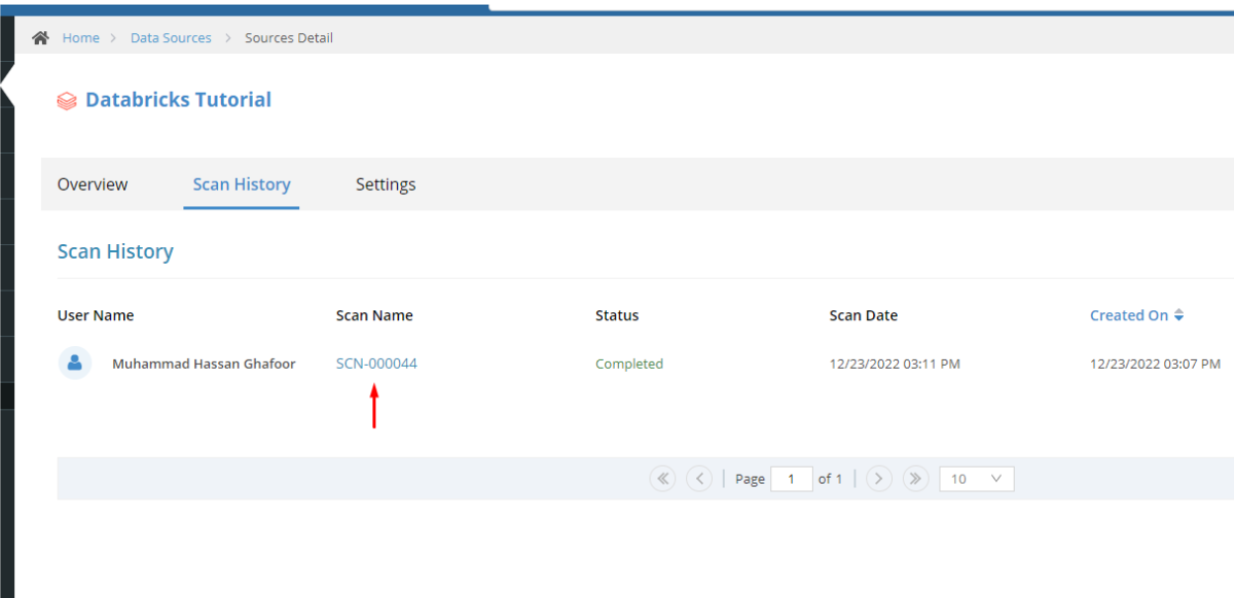Viewport: 1234px width, 598px height.
Task: Click the Home icon in breadcrumb
Action: (40, 38)
